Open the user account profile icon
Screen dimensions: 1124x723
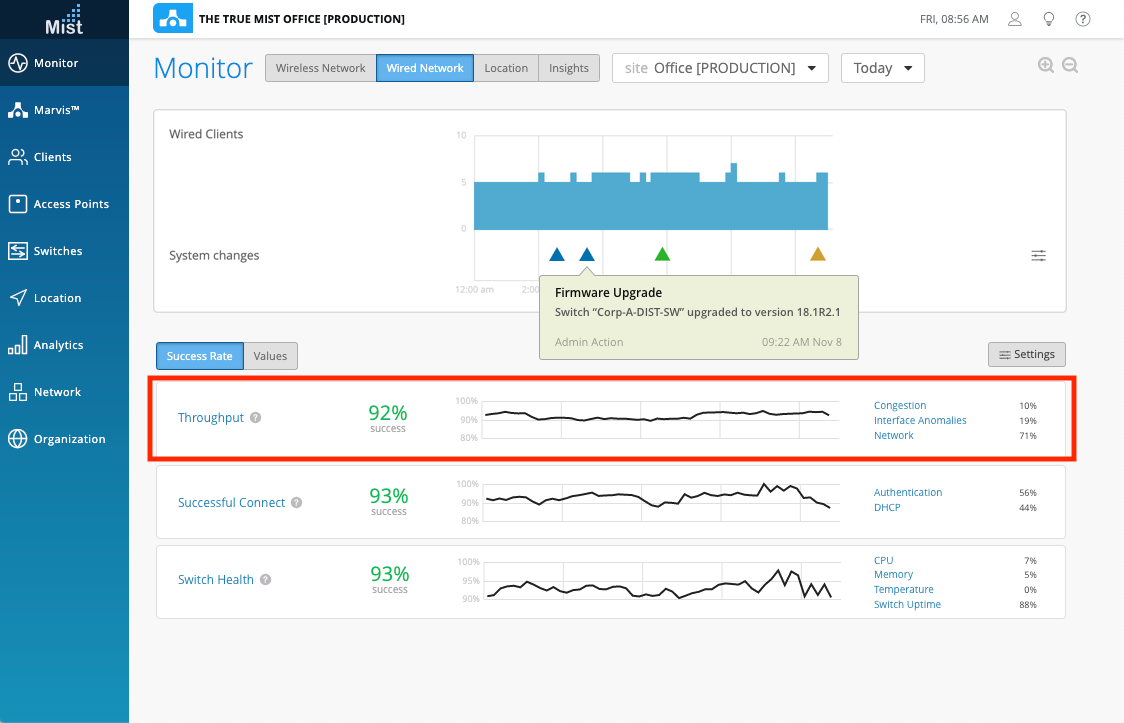tap(1015, 19)
